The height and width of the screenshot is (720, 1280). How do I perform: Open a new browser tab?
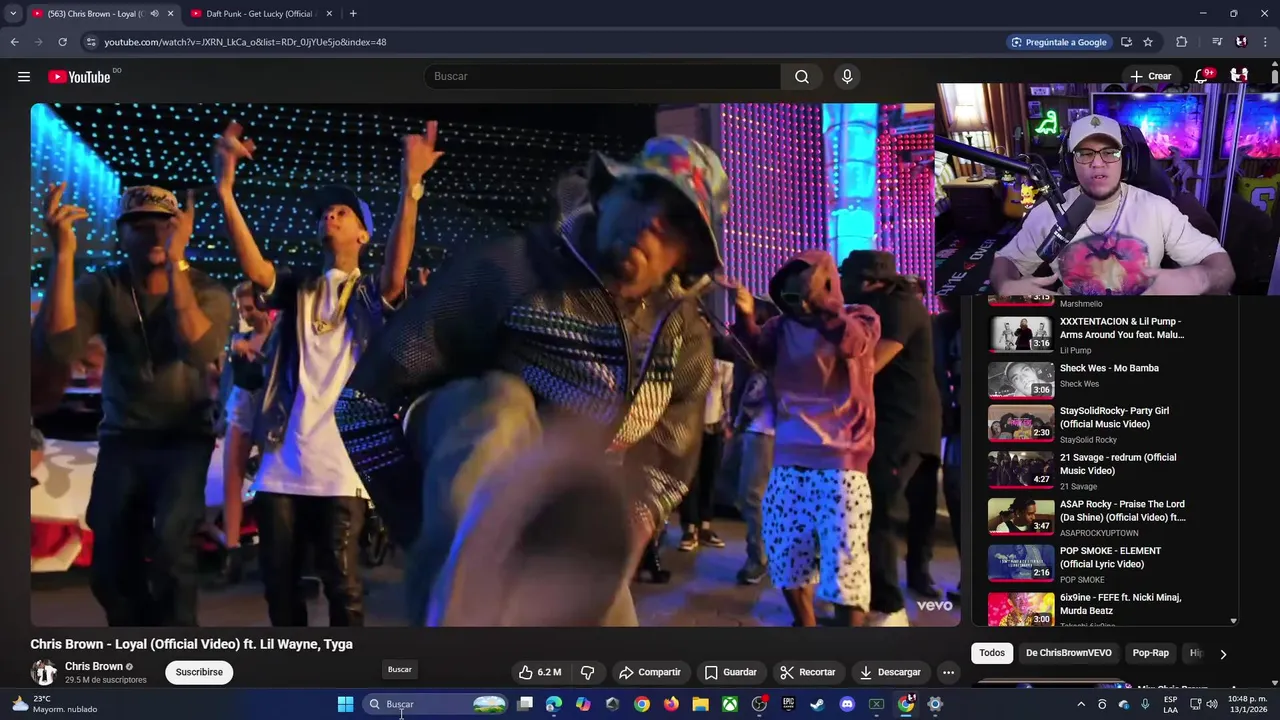(353, 14)
